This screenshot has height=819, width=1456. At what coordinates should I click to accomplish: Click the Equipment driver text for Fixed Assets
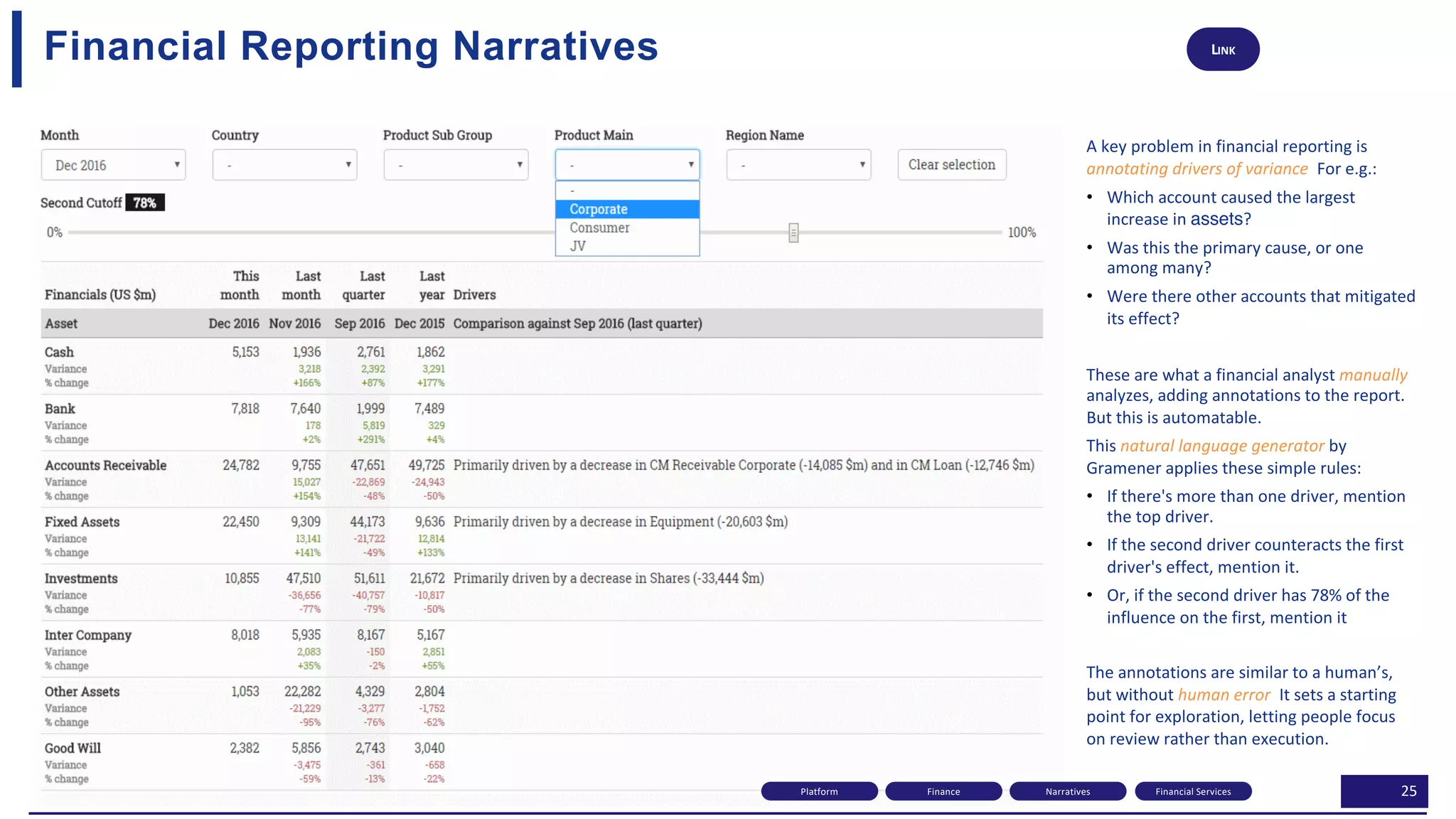(x=621, y=522)
